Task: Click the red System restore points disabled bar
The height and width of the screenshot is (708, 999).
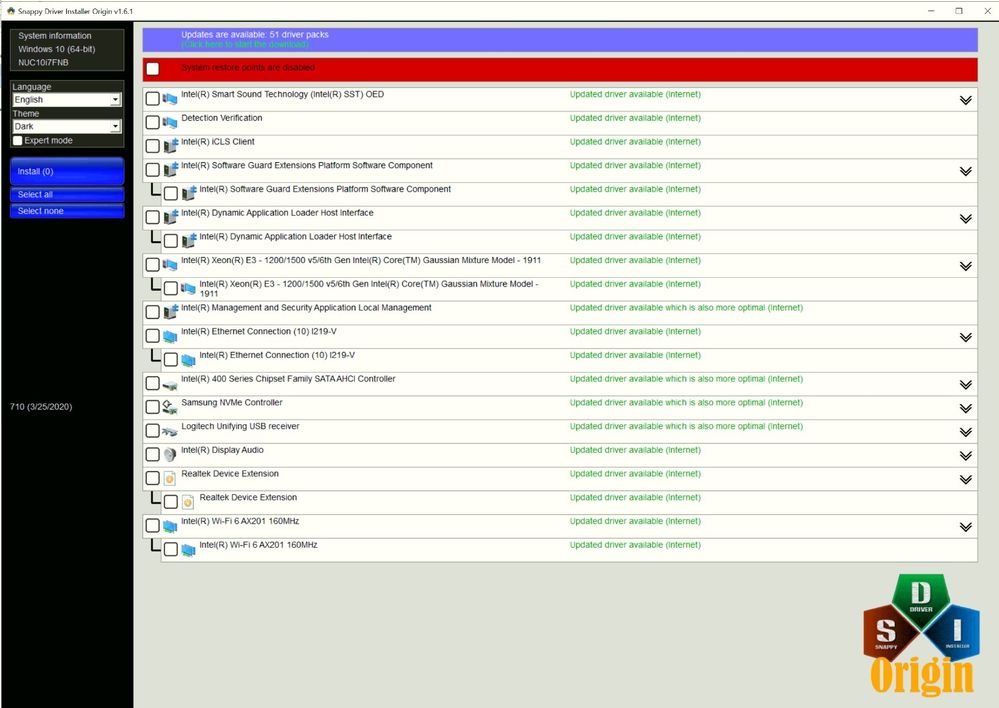Action: coord(560,69)
